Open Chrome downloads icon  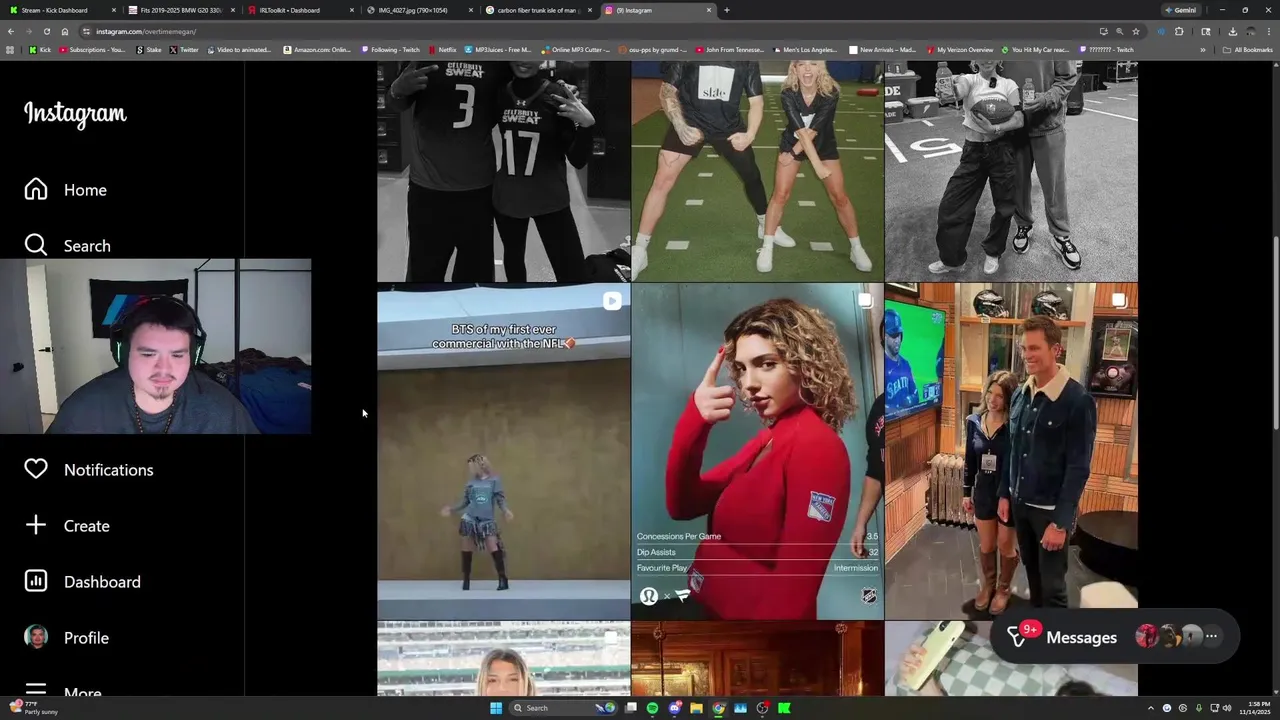pyautogui.click(x=1232, y=31)
